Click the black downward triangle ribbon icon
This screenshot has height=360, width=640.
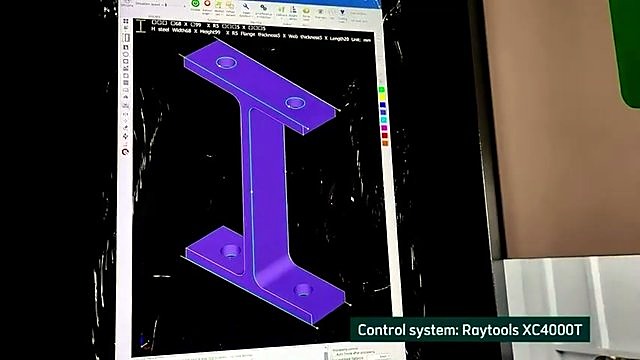coord(342,12)
